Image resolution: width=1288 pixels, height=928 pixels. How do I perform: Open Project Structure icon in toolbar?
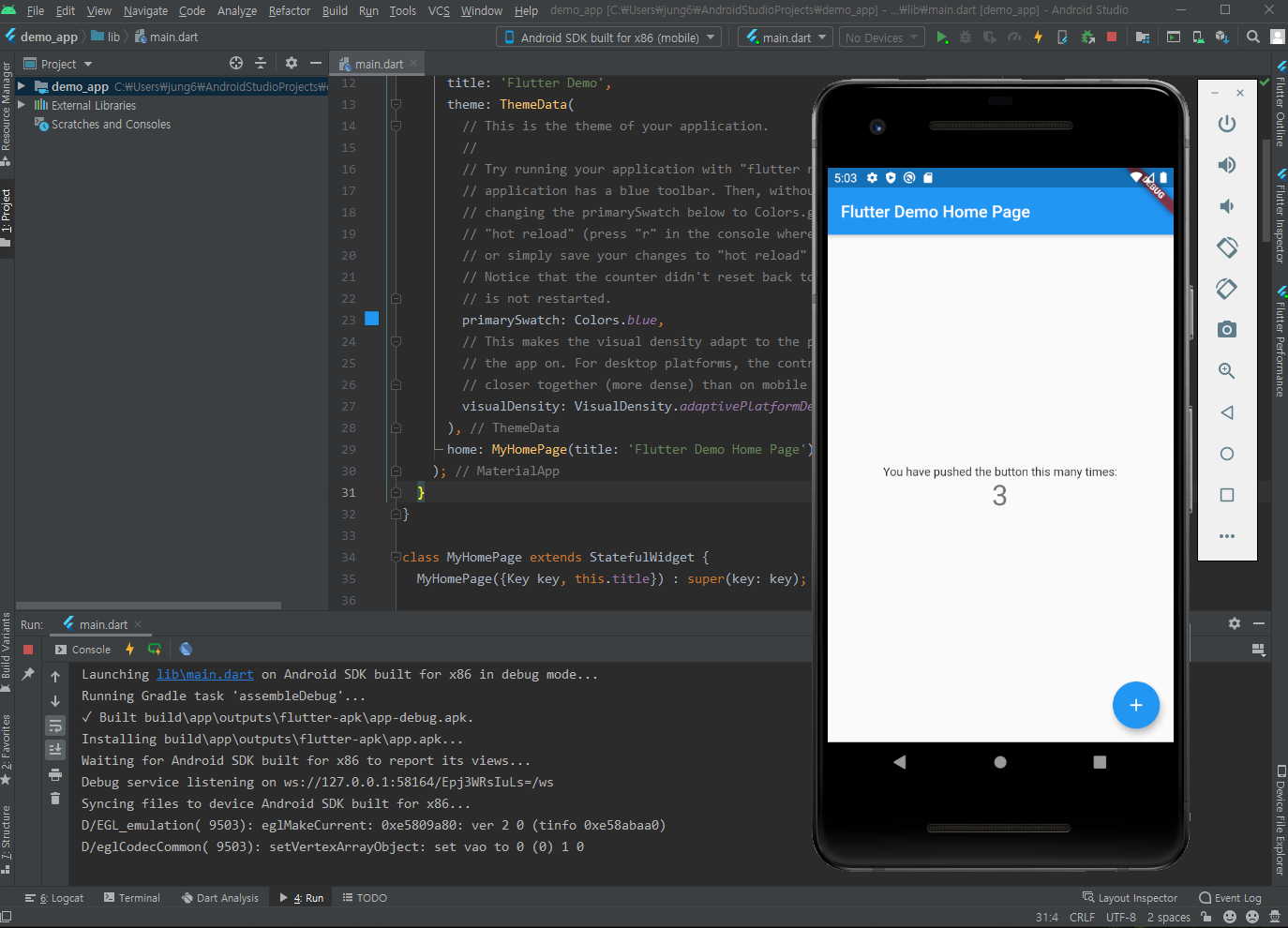click(1143, 37)
